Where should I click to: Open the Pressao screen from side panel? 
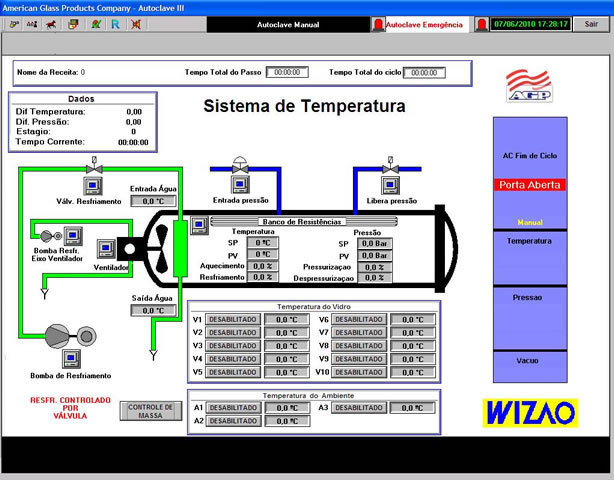click(x=530, y=319)
